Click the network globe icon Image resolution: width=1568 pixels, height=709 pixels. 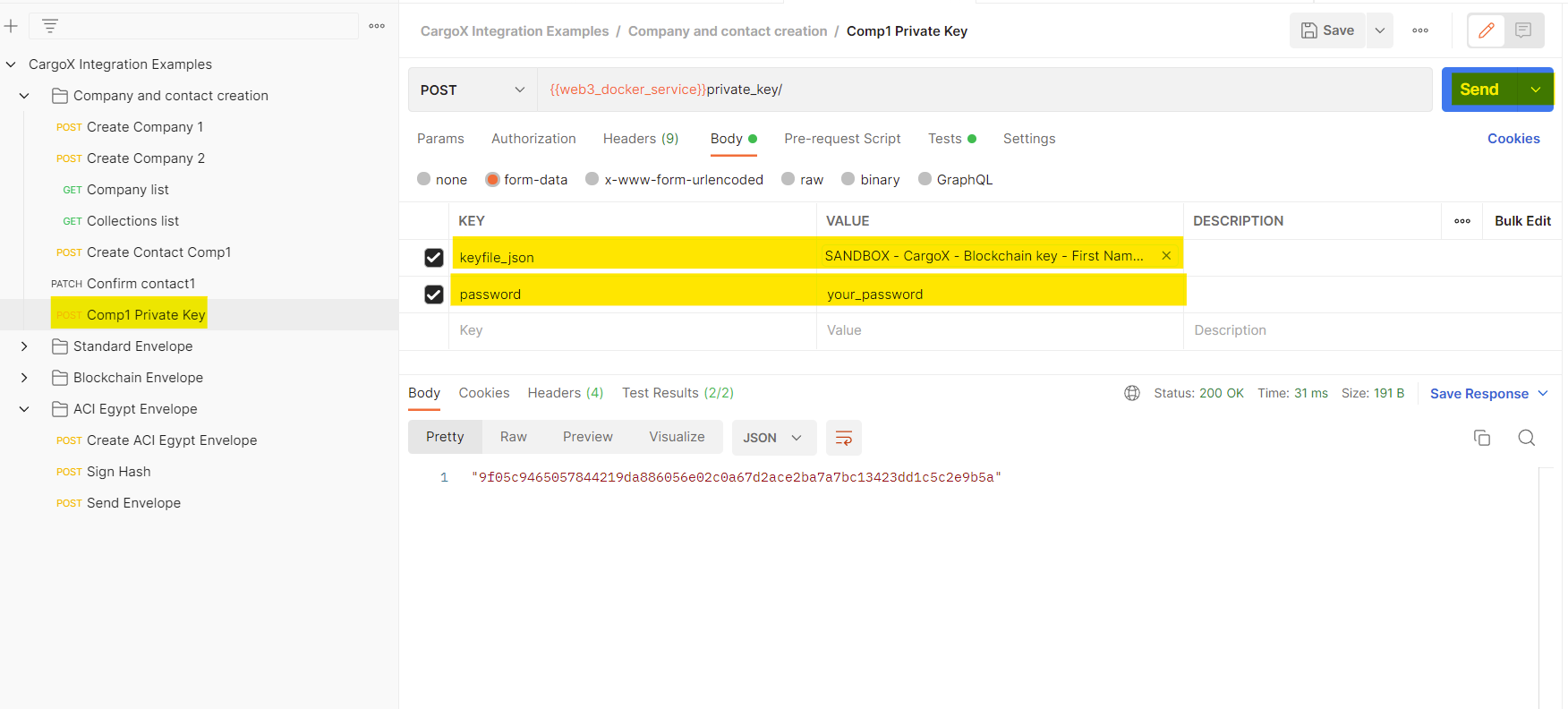pos(1132,393)
